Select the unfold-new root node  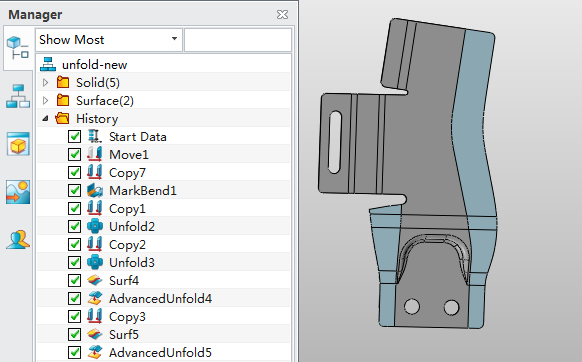tap(94, 65)
